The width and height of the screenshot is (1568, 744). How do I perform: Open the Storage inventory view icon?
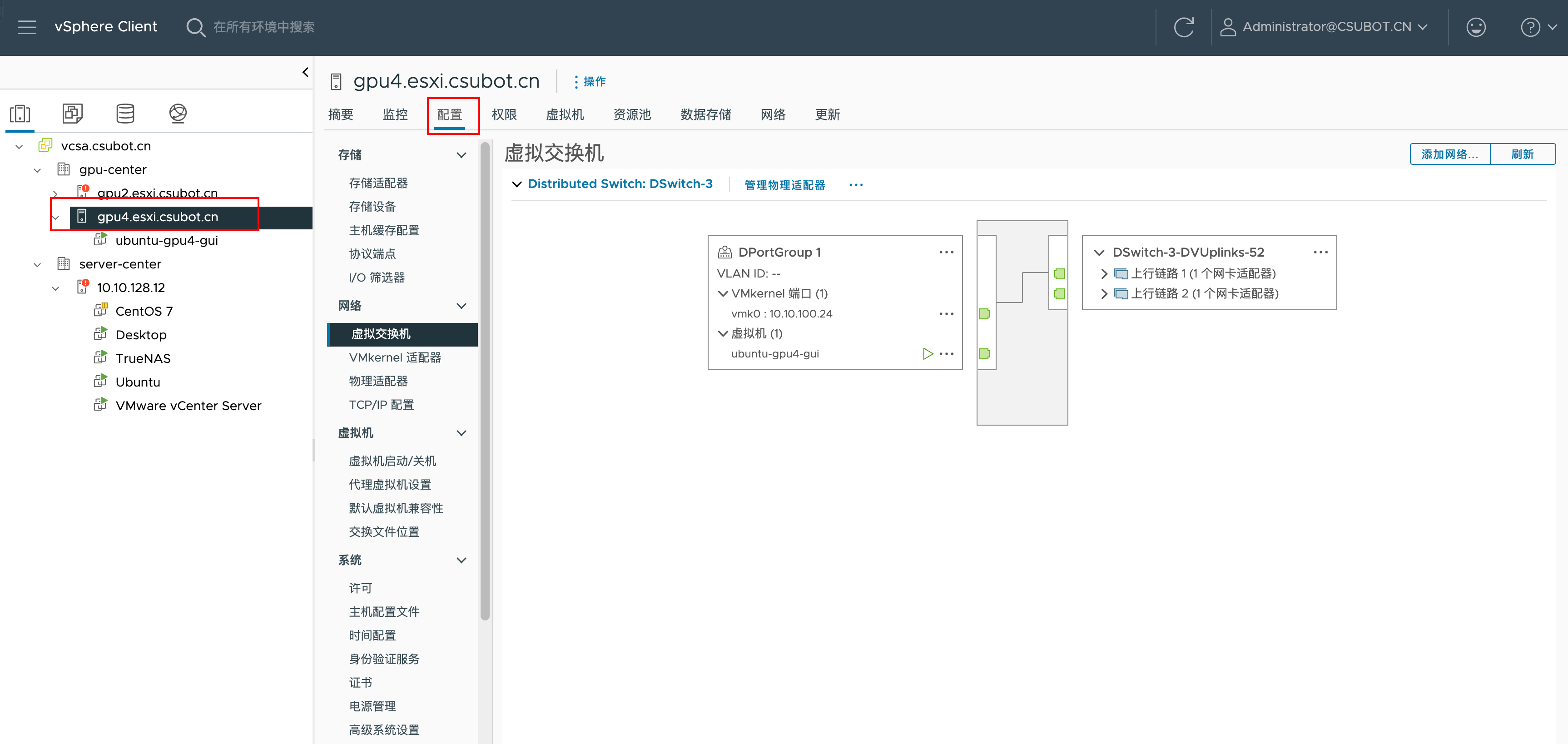click(x=125, y=113)
